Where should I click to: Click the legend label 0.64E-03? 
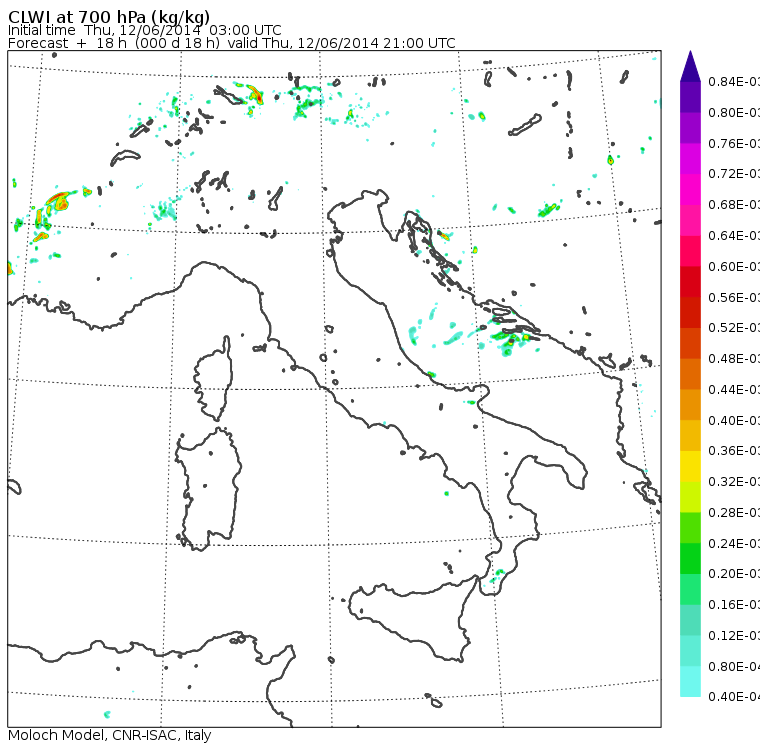[x=734, y=236]
